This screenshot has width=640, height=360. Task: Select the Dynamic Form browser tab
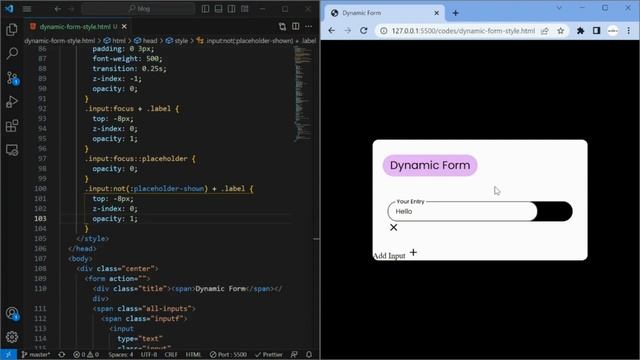click(385, 13)
